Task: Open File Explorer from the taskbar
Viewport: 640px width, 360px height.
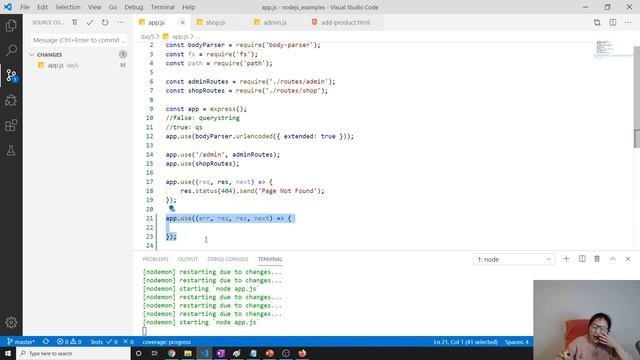Action: point(188,353)
